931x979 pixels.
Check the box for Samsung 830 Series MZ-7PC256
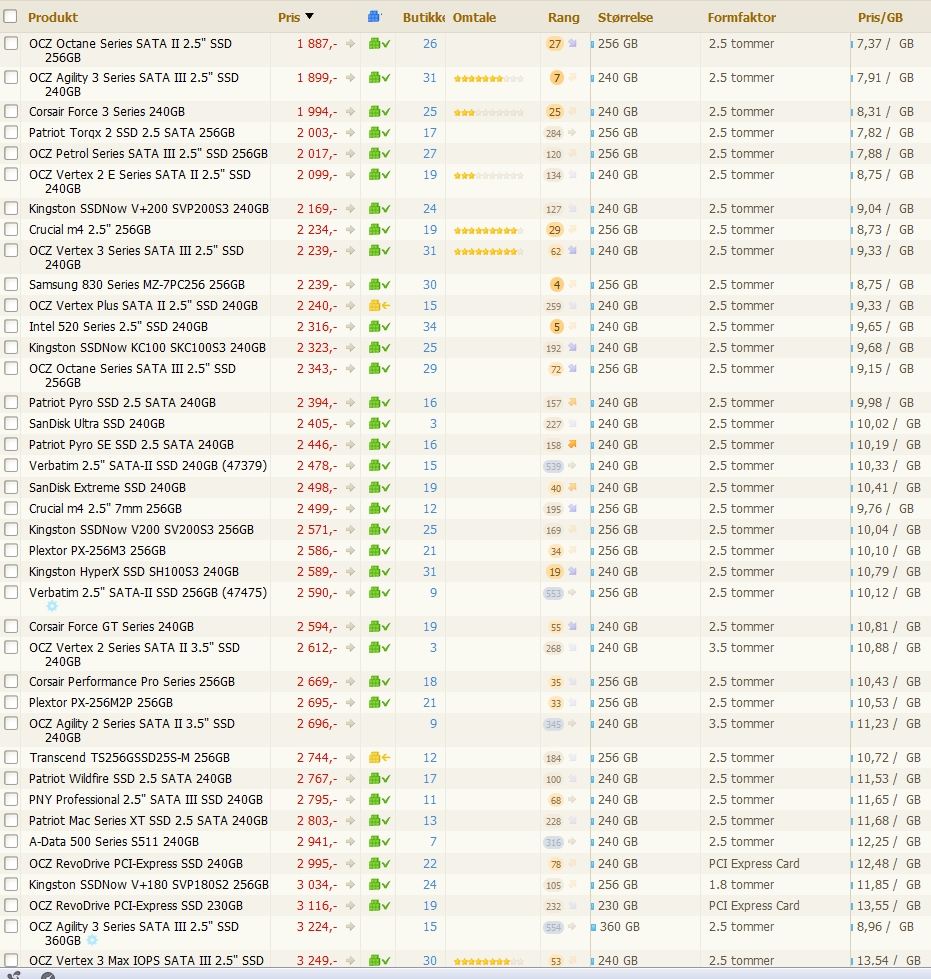11,284
